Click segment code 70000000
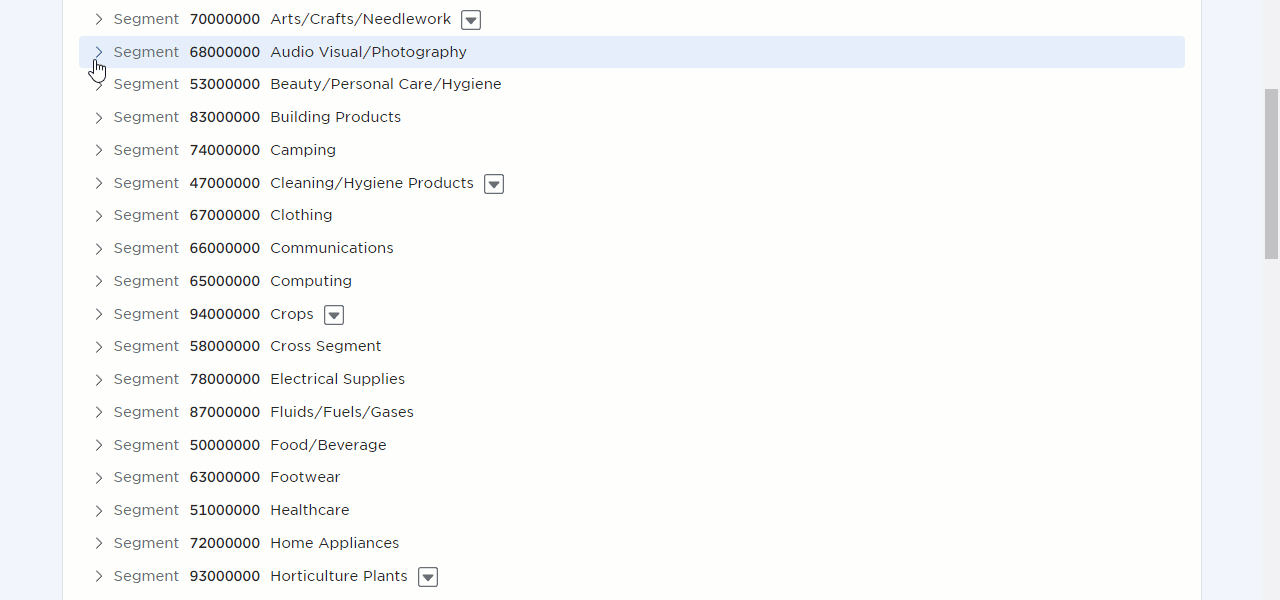Image resolution: width=1280 pixels, height=600 pixels. (225, 19)
